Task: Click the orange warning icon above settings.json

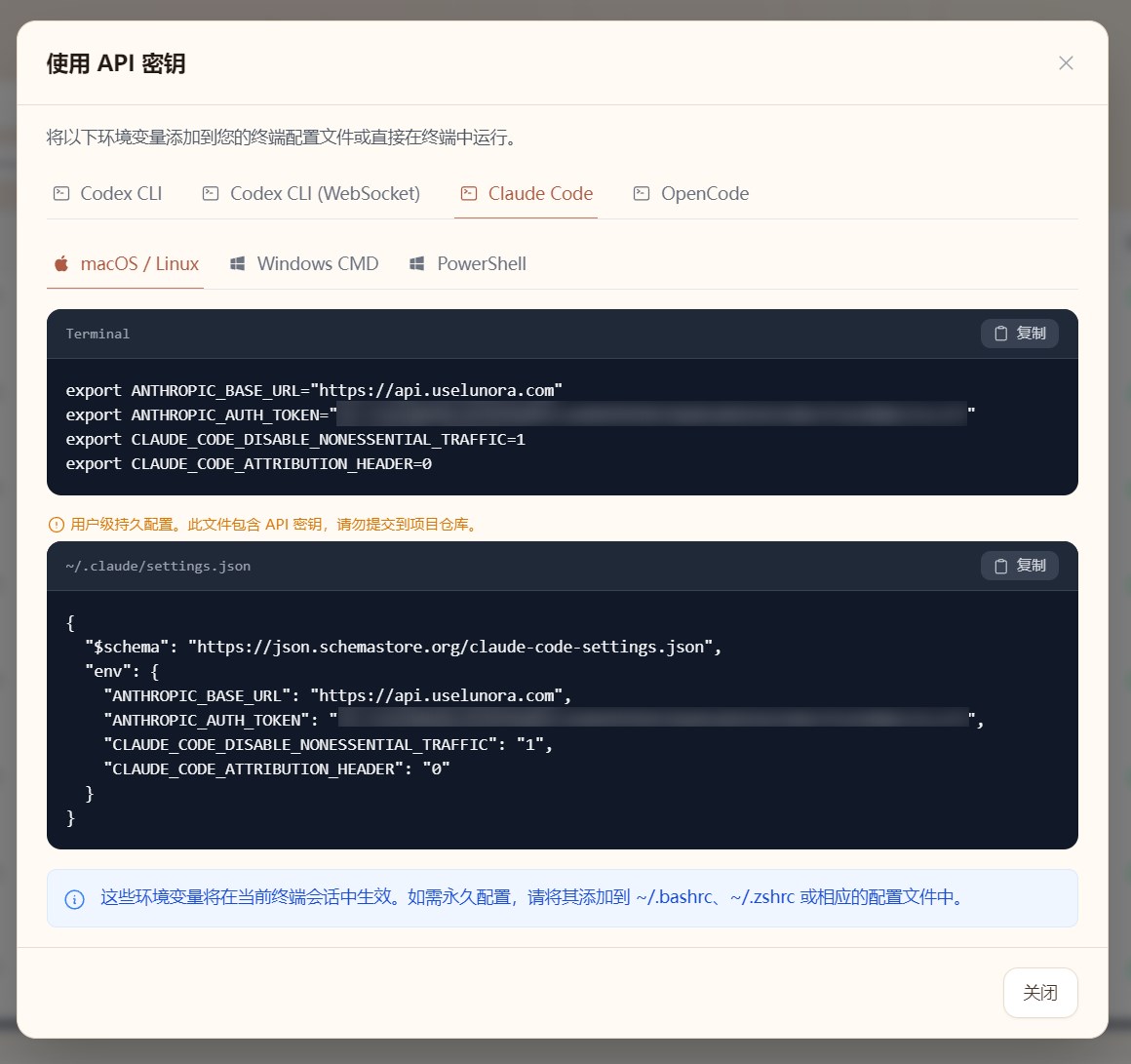Action: pos(57,525)
